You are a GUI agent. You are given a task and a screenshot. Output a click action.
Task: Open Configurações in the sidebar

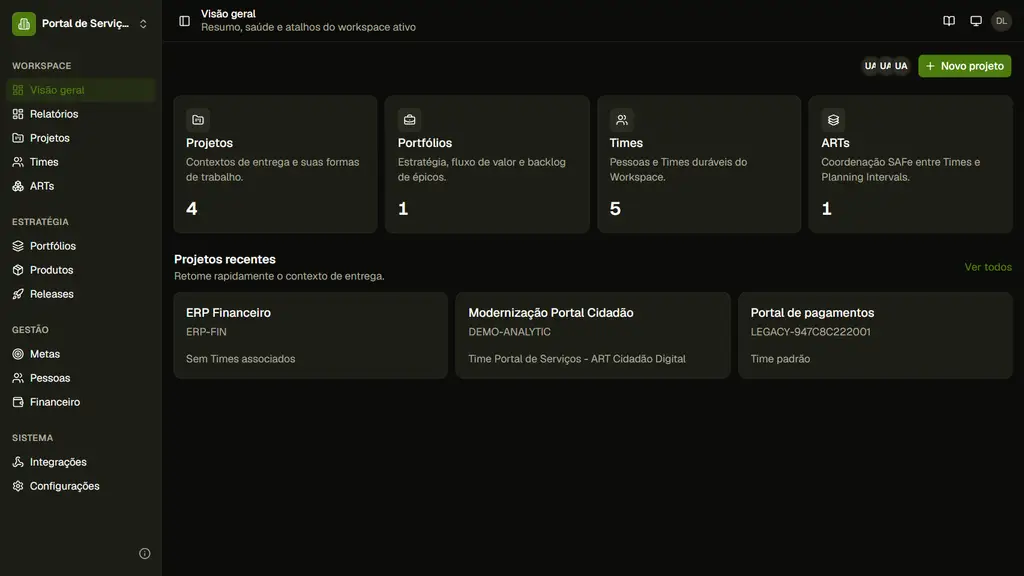(80, 486)
